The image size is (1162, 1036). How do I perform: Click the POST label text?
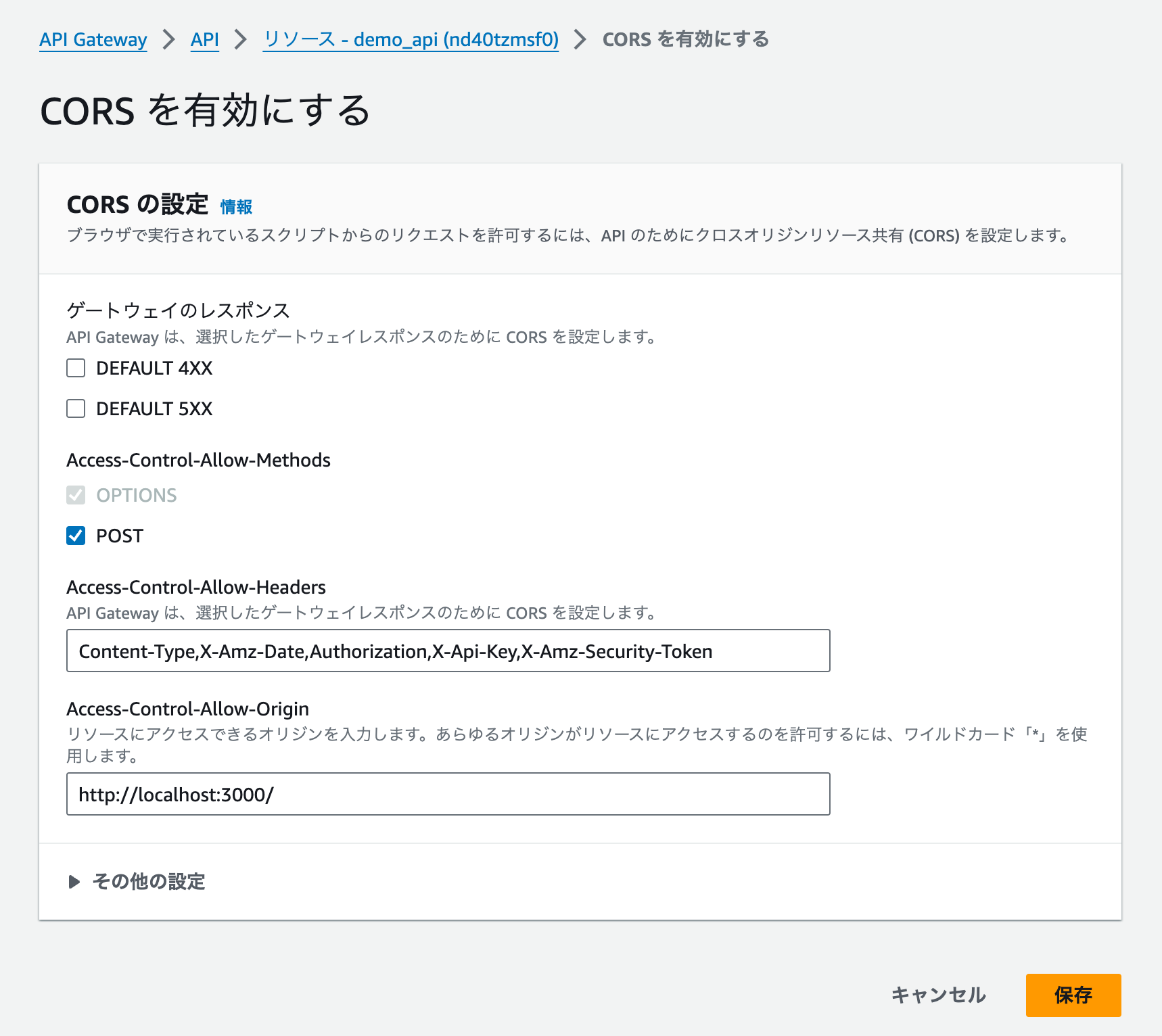120,536
